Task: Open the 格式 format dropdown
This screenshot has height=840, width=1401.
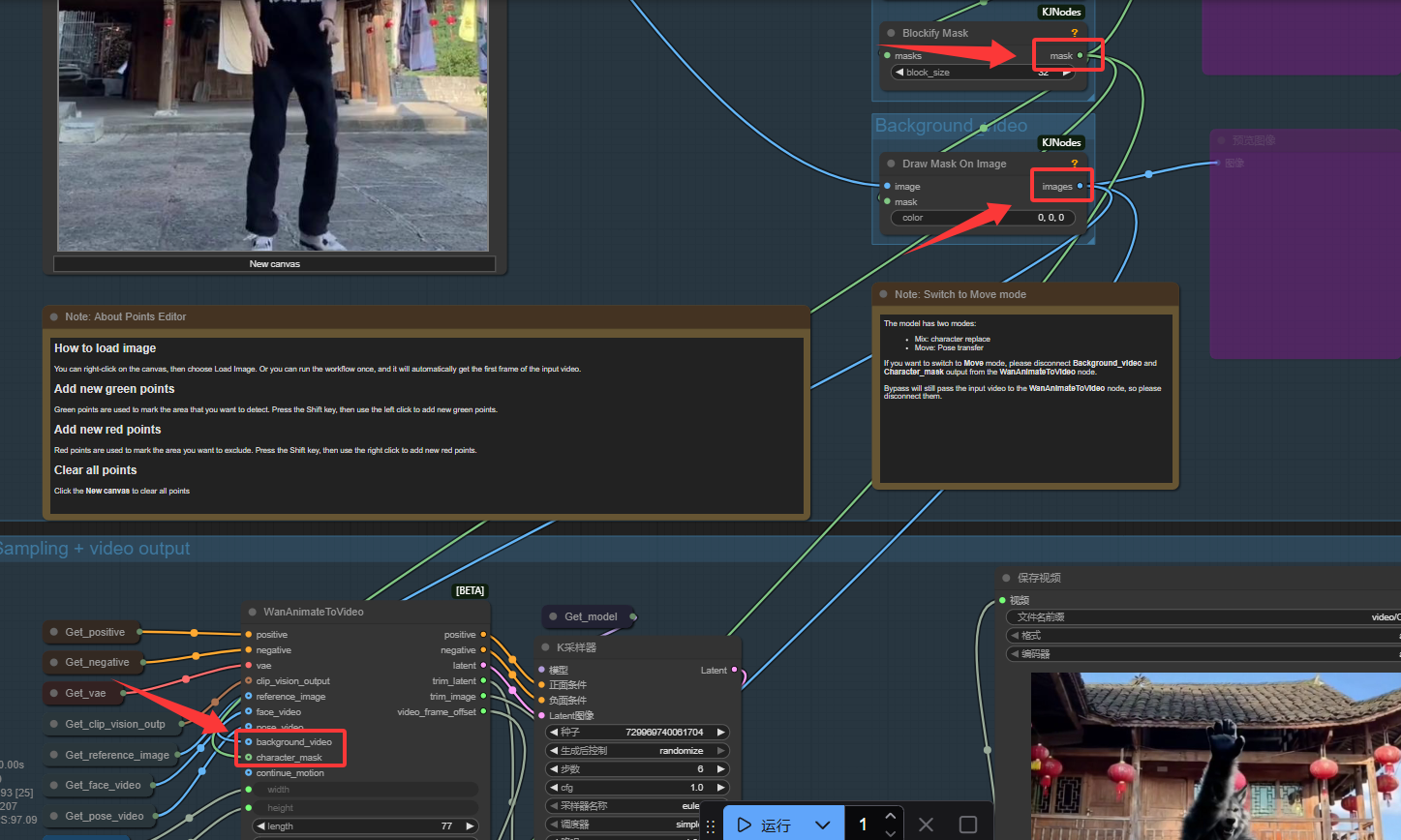Action: point(1203,636)
